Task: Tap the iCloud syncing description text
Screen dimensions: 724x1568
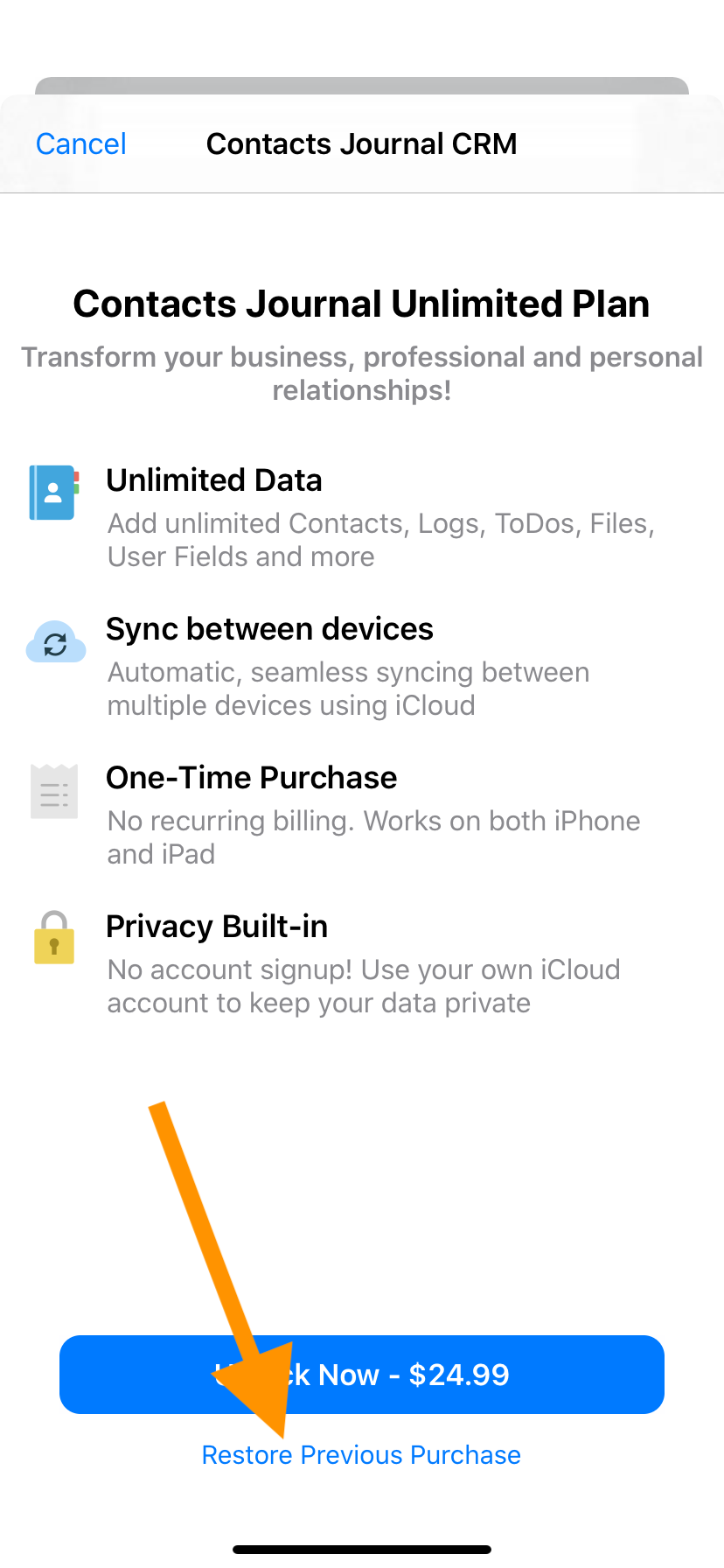Action: click(x=348, y=689)
